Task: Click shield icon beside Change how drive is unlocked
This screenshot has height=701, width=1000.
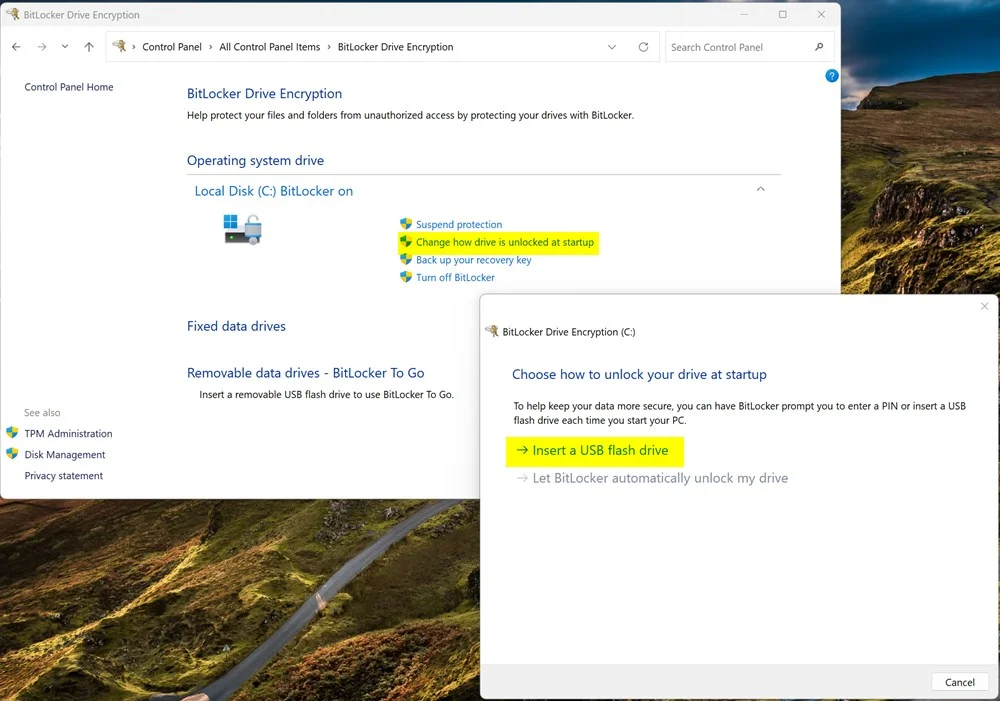Action: point(406,242)
